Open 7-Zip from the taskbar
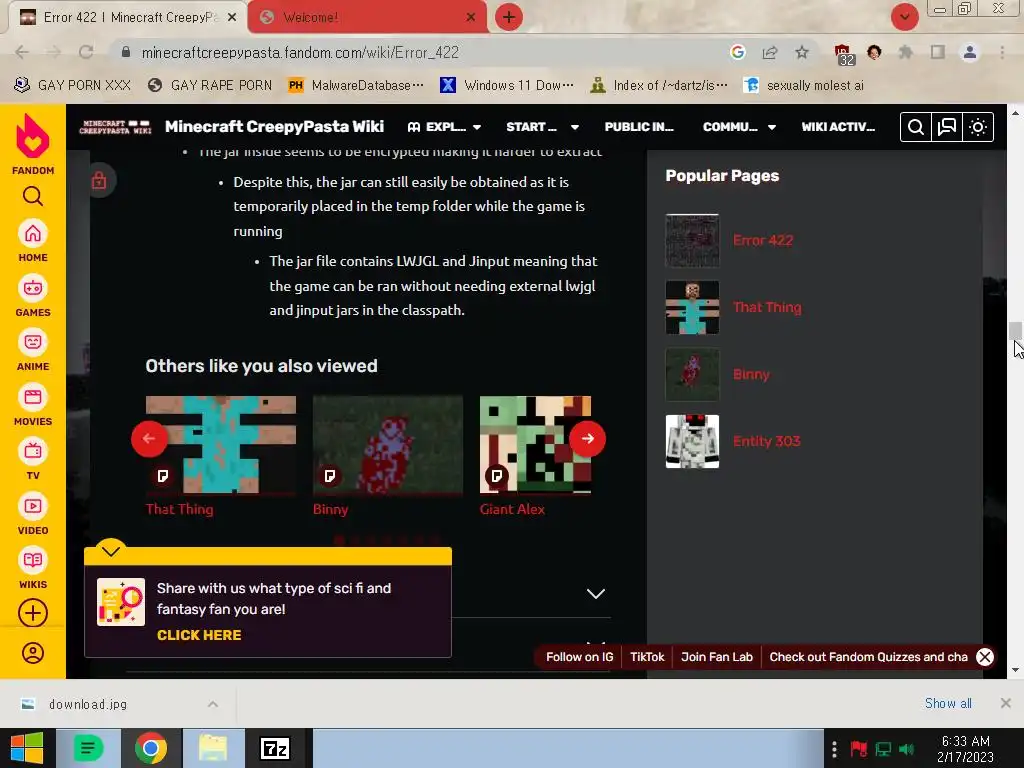The image size is (1024, 768). 275,748
